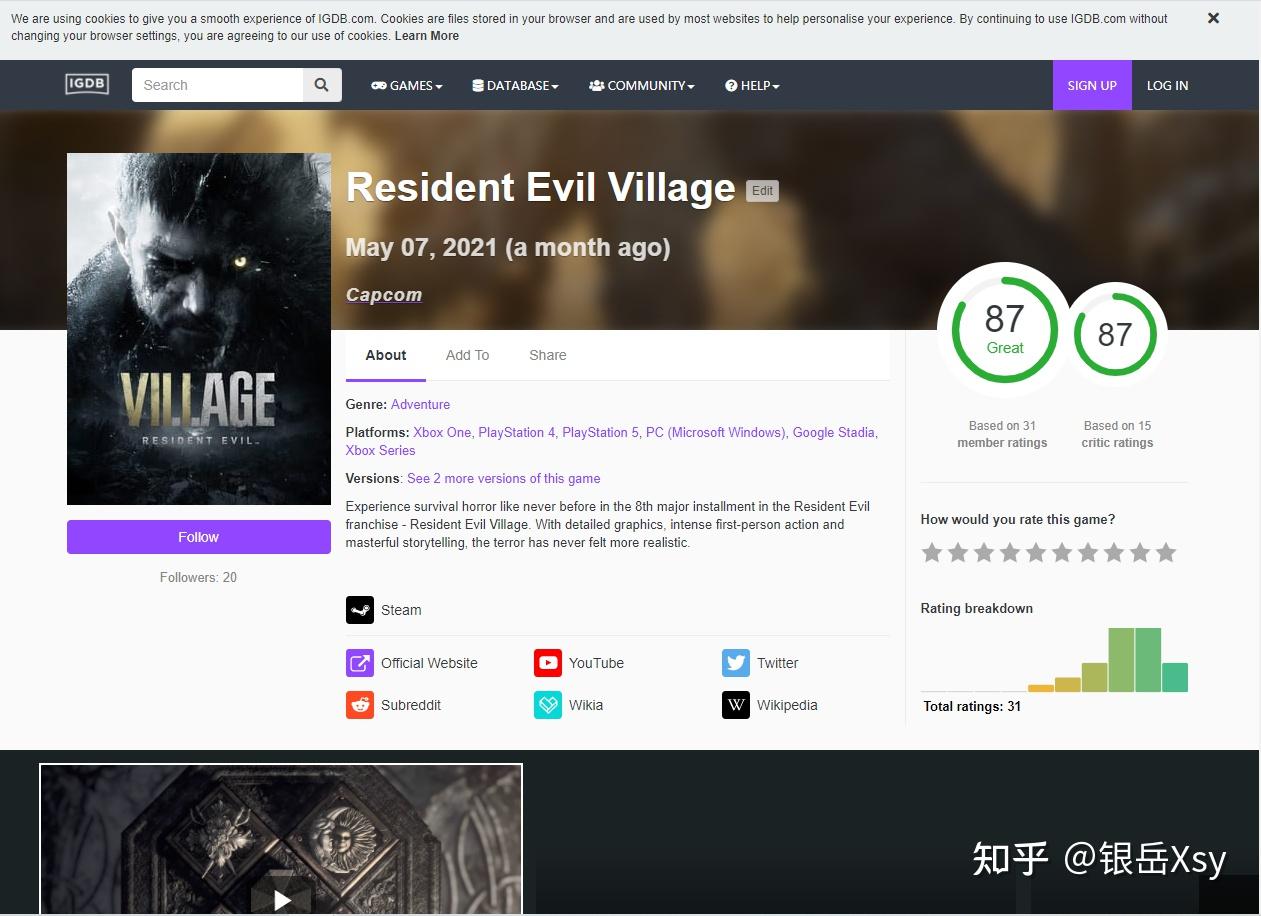
Task: Click the Official Website icon
Action: point(360,663)
